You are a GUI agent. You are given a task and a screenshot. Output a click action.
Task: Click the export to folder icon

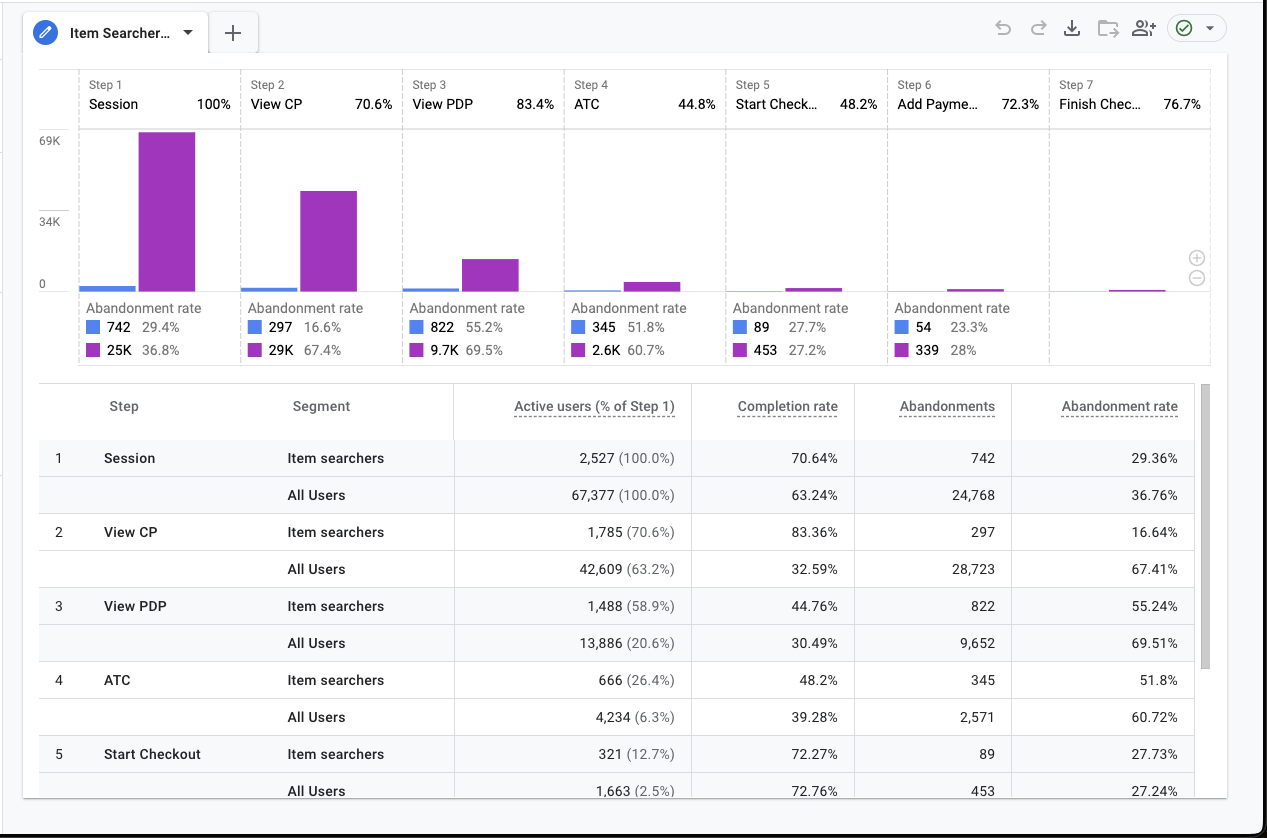(x=1108, y=29)
